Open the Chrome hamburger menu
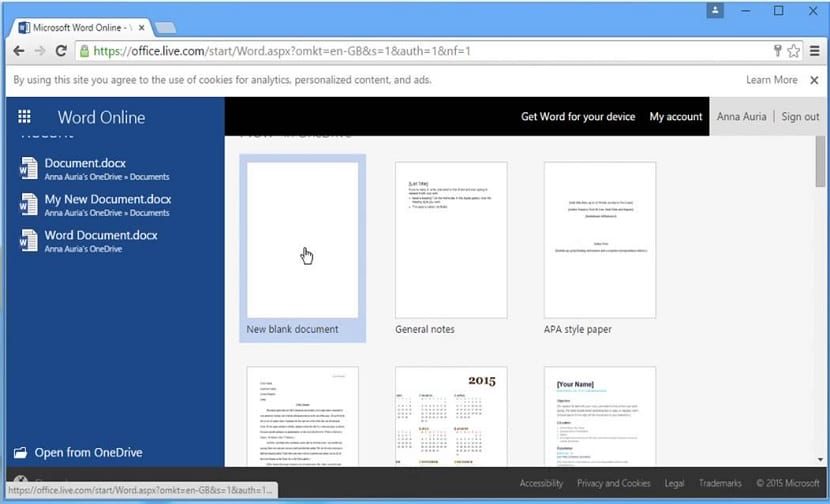The width and height of the screenshot is (830, 504). point(815,51)
